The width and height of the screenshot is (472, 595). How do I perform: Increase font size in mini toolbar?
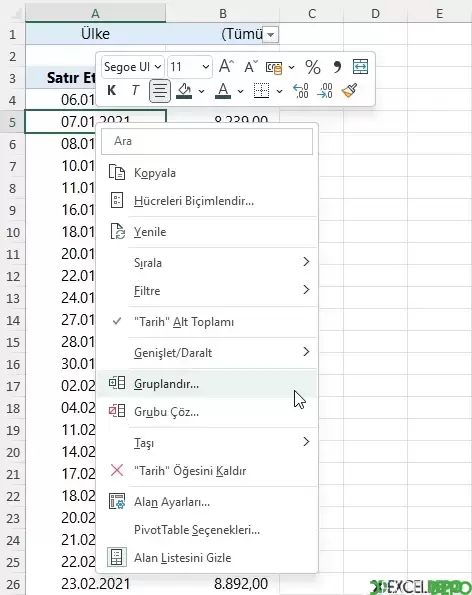(227, 67)
